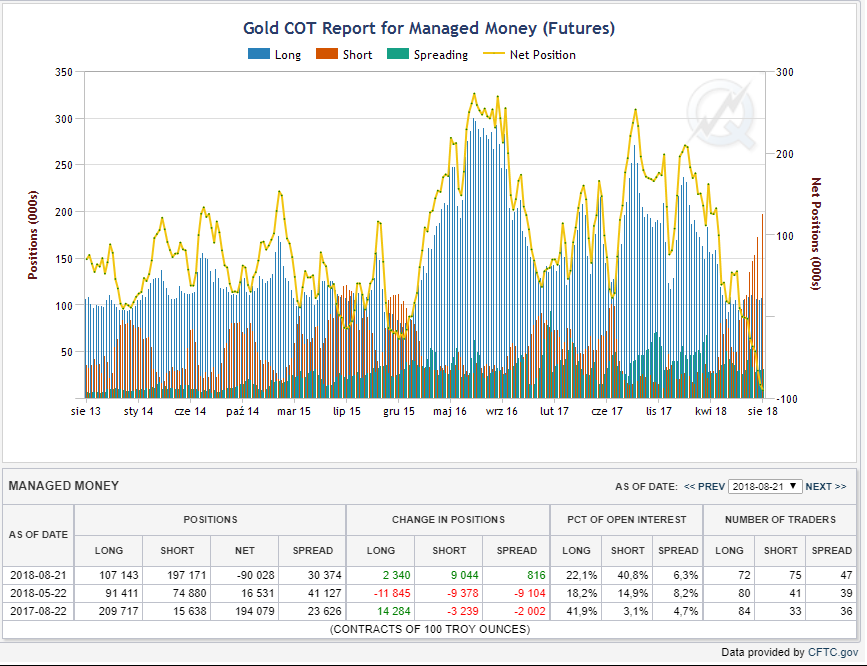
Task: Click the long change value -11 845
Action: click(392, 594)
